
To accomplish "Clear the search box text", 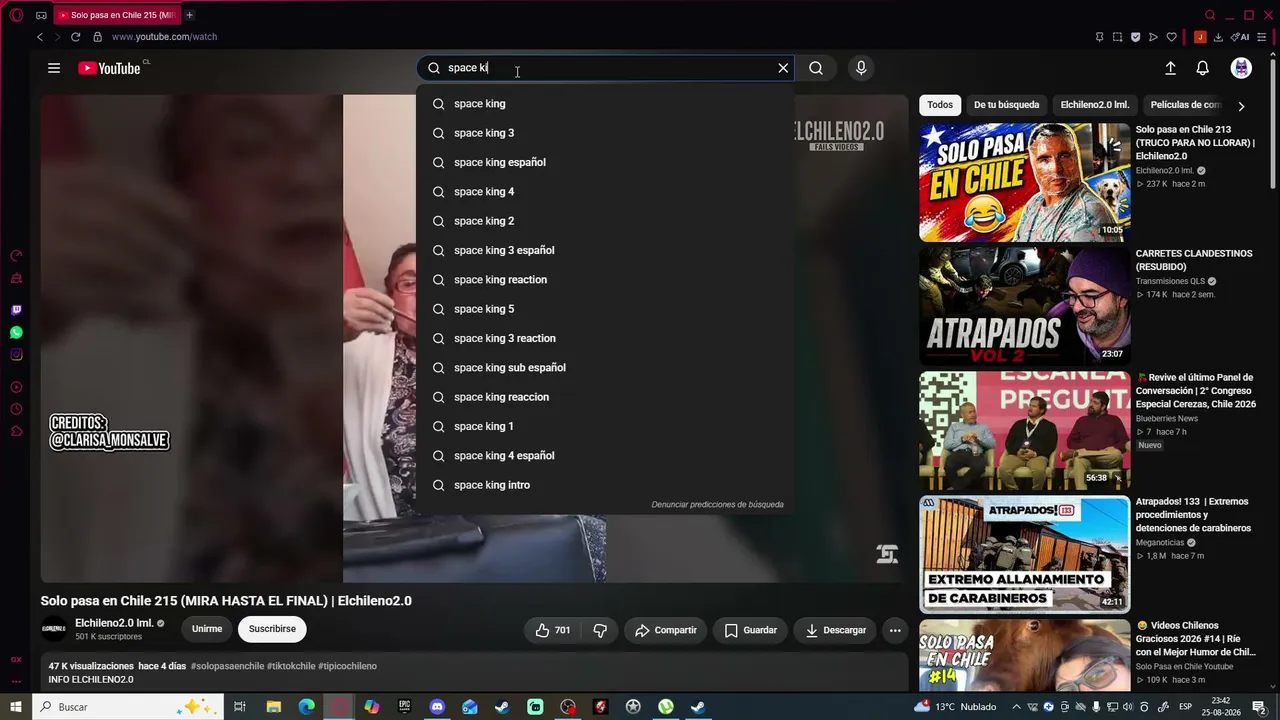I will (x=783, y=68).
